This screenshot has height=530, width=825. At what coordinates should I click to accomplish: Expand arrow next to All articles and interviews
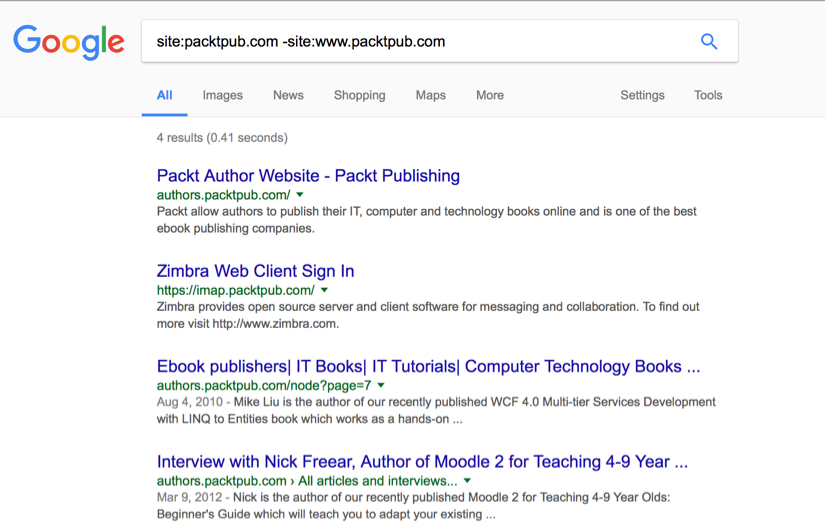point(467,481)
